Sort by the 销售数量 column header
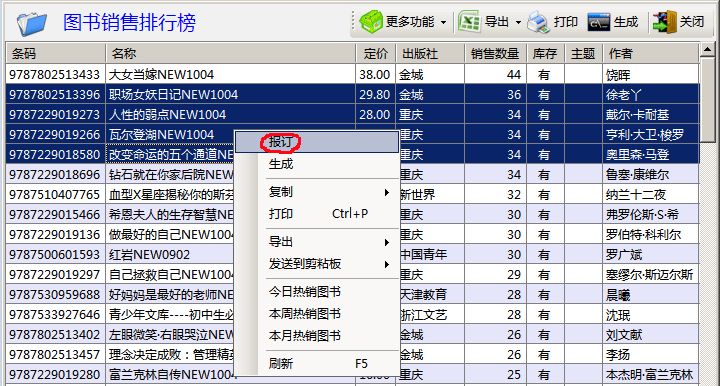Screen dimensions: 720x386 click(x=495, y=54)
